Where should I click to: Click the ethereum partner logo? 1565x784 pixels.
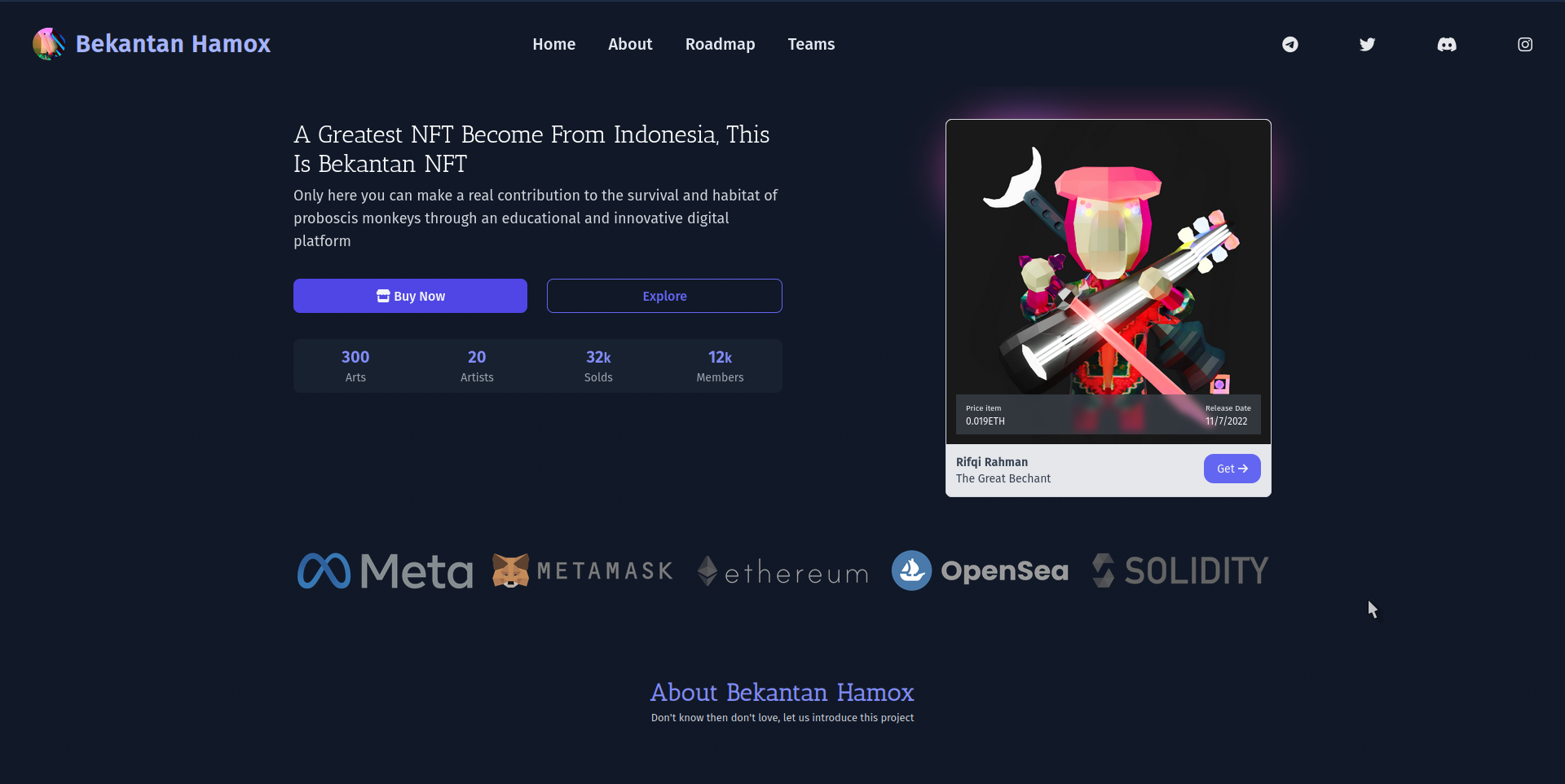point(783,571)
